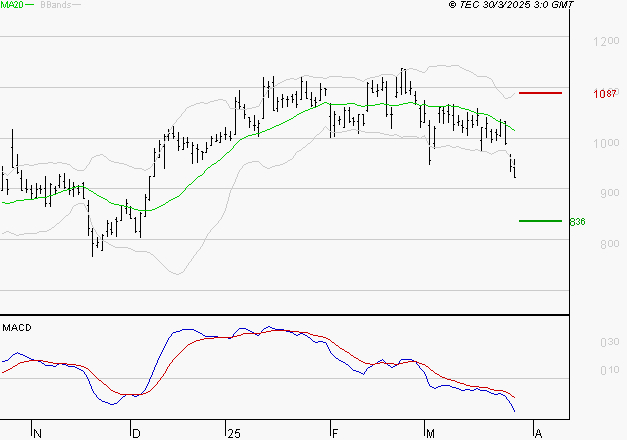Click the MA20 legend label
The image size is (627, 440).
(x=12, y=4)
